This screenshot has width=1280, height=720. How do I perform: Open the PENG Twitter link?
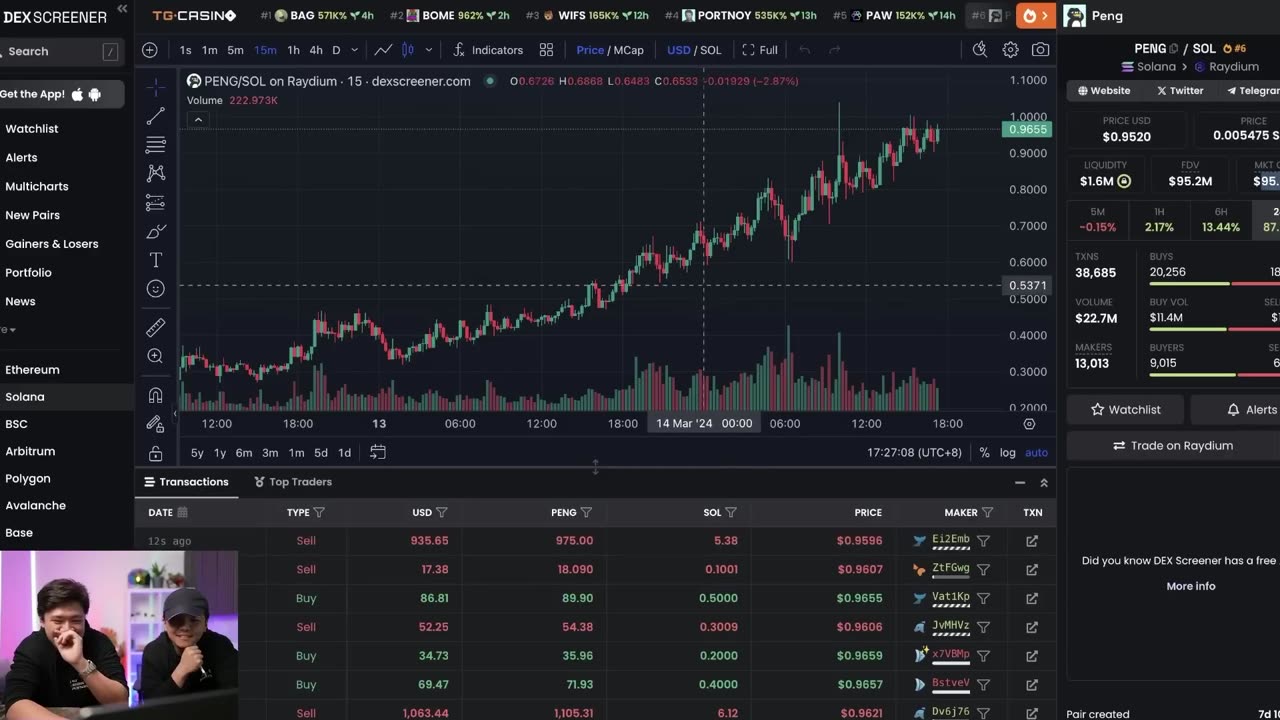pos(1180,90)
